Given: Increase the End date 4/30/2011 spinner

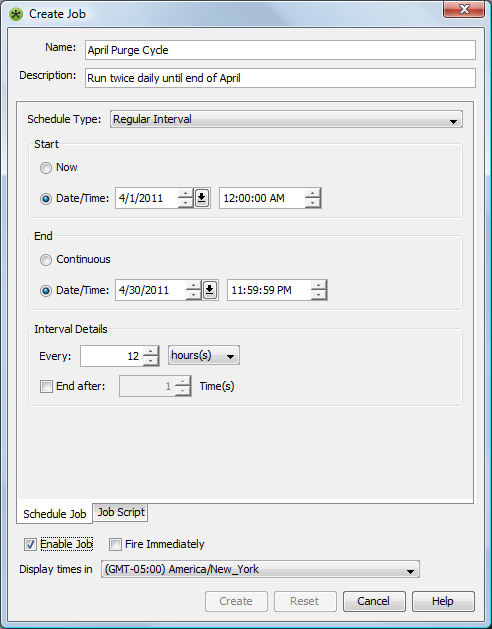Looking at the screenshot, I should pyautogui.click(x=193, y=285).
